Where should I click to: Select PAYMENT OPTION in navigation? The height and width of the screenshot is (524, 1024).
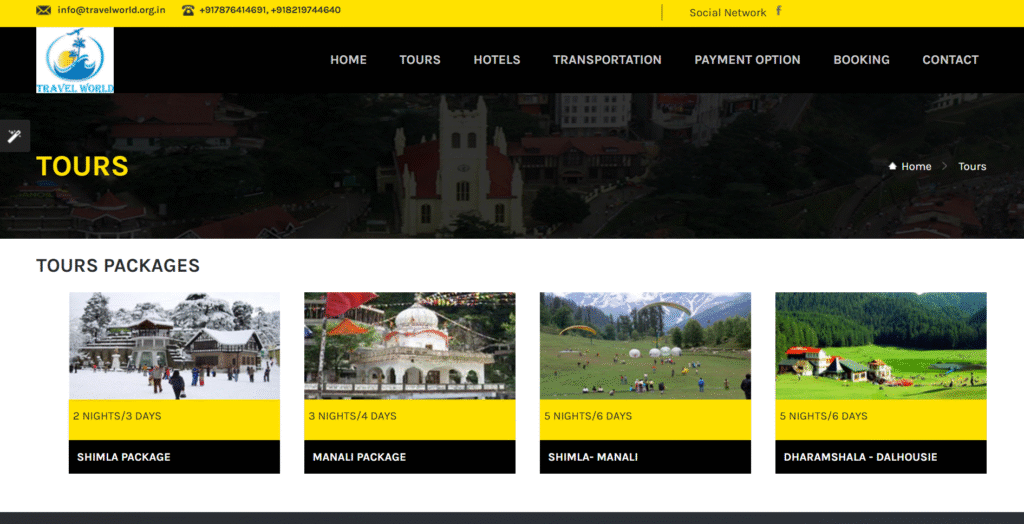[747, 60]
